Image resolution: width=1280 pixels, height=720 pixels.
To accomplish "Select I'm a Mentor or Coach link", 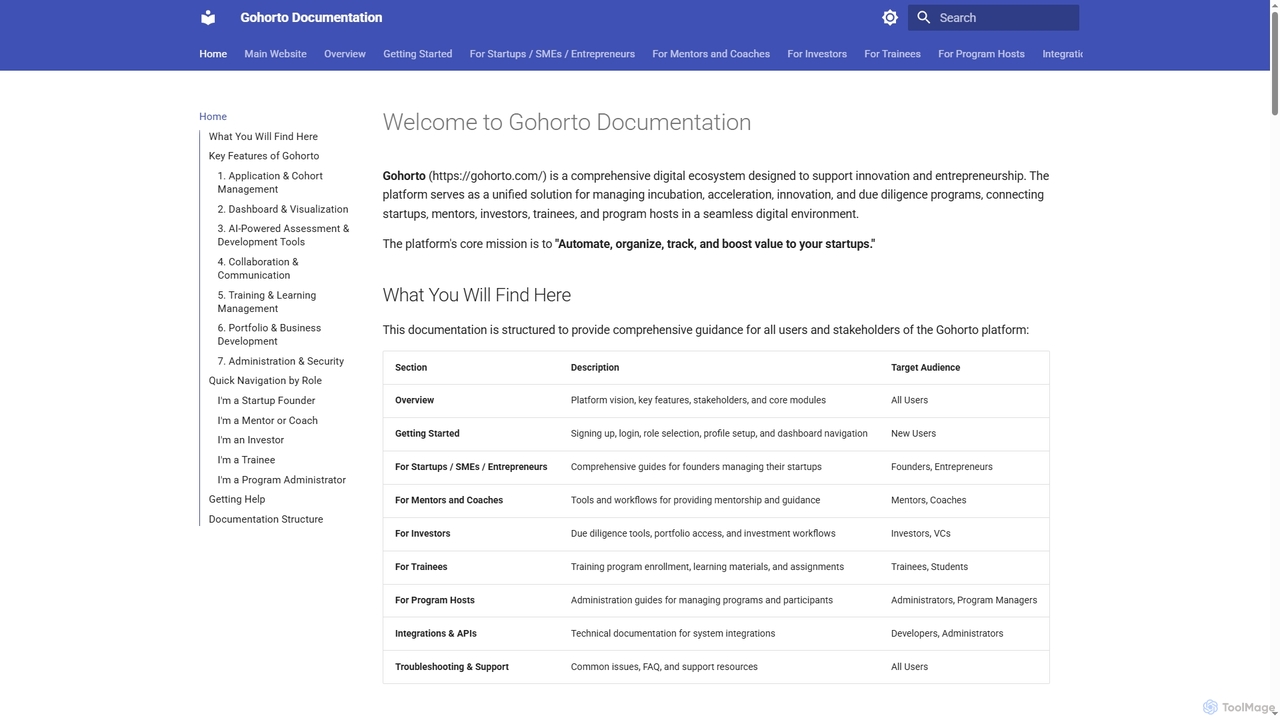I will (268, 421).
